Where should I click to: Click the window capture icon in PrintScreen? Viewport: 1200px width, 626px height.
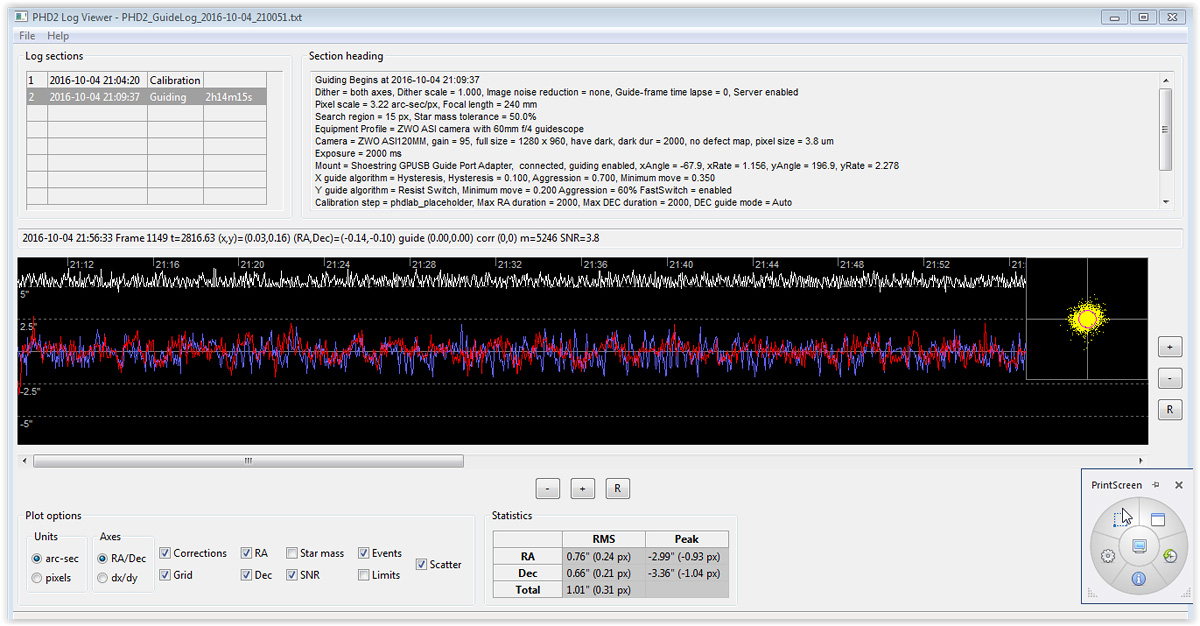tap(1158, 520)
